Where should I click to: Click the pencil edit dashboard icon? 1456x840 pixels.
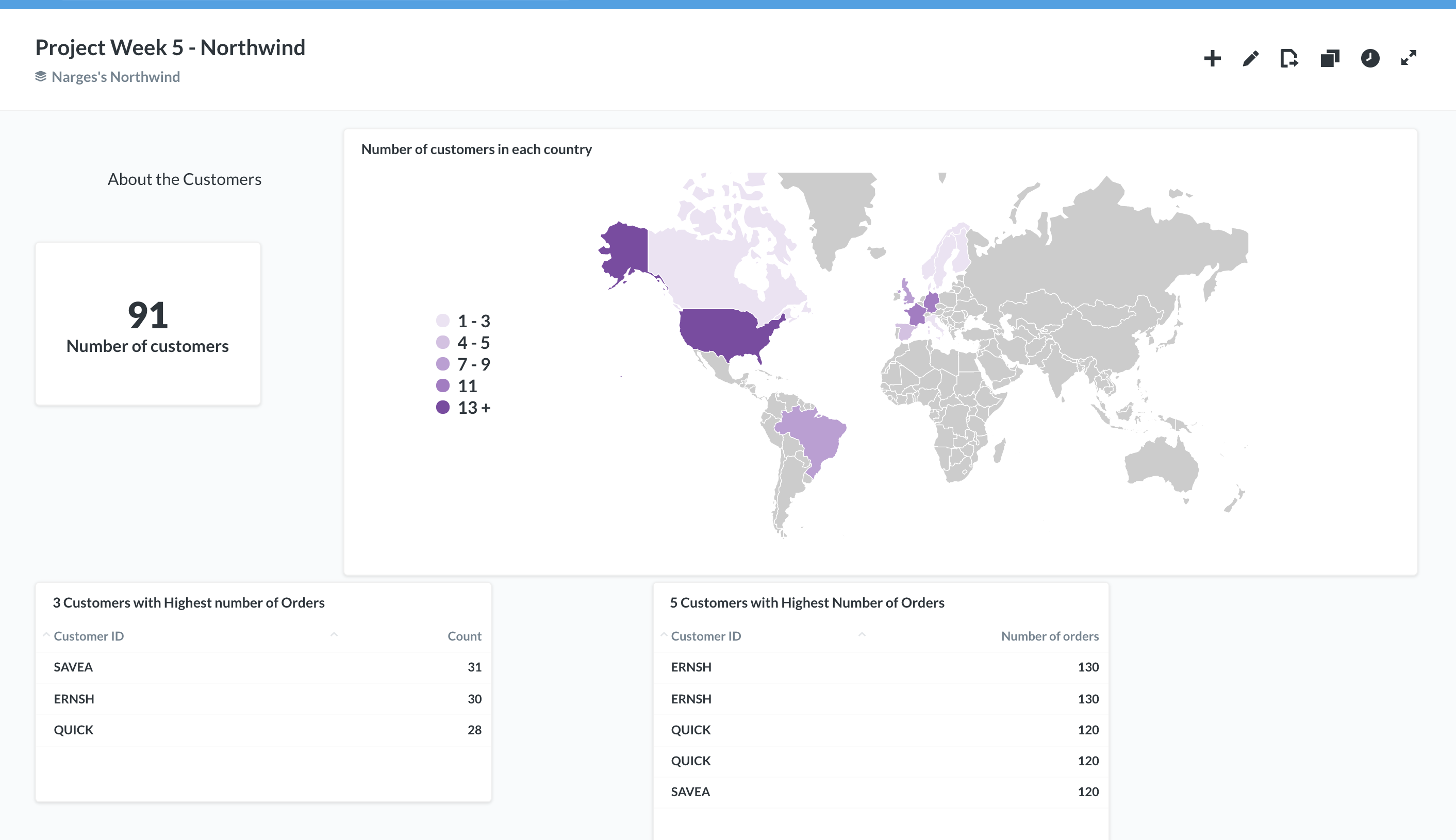[x=1251, y=58]
